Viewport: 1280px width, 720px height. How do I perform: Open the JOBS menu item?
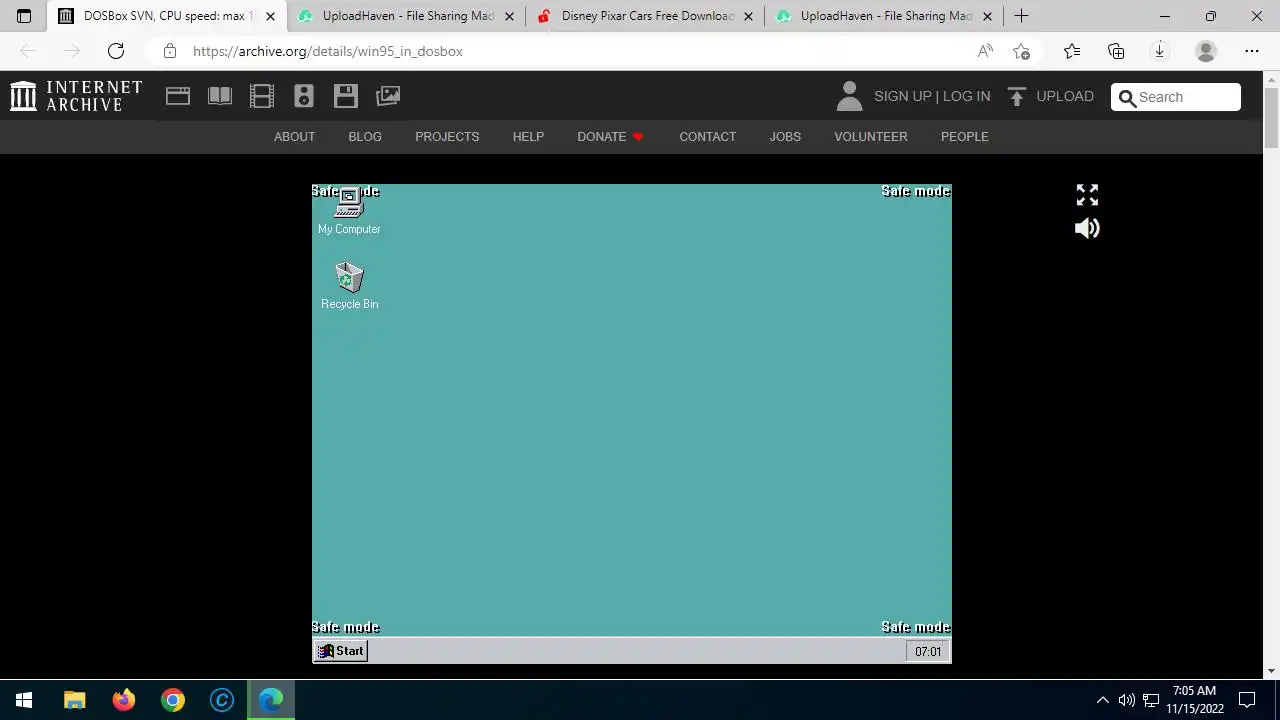tap(785, 136)
